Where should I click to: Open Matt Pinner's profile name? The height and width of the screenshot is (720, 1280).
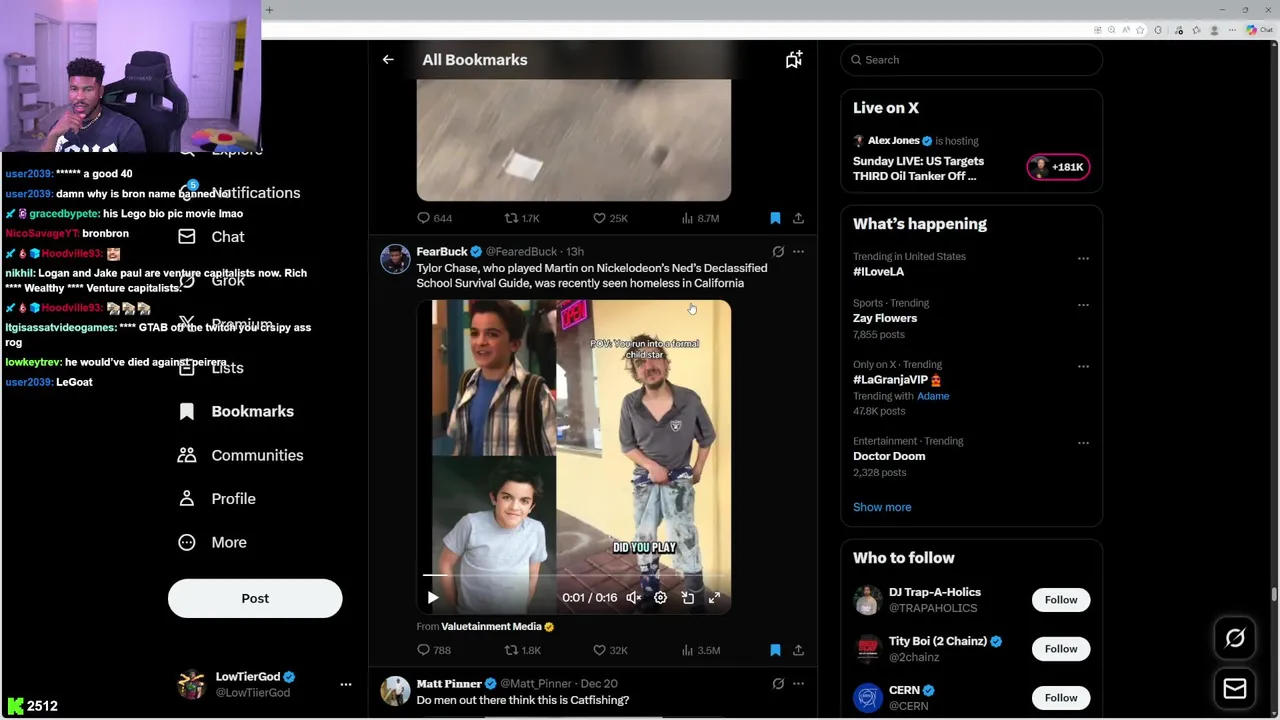449,684
